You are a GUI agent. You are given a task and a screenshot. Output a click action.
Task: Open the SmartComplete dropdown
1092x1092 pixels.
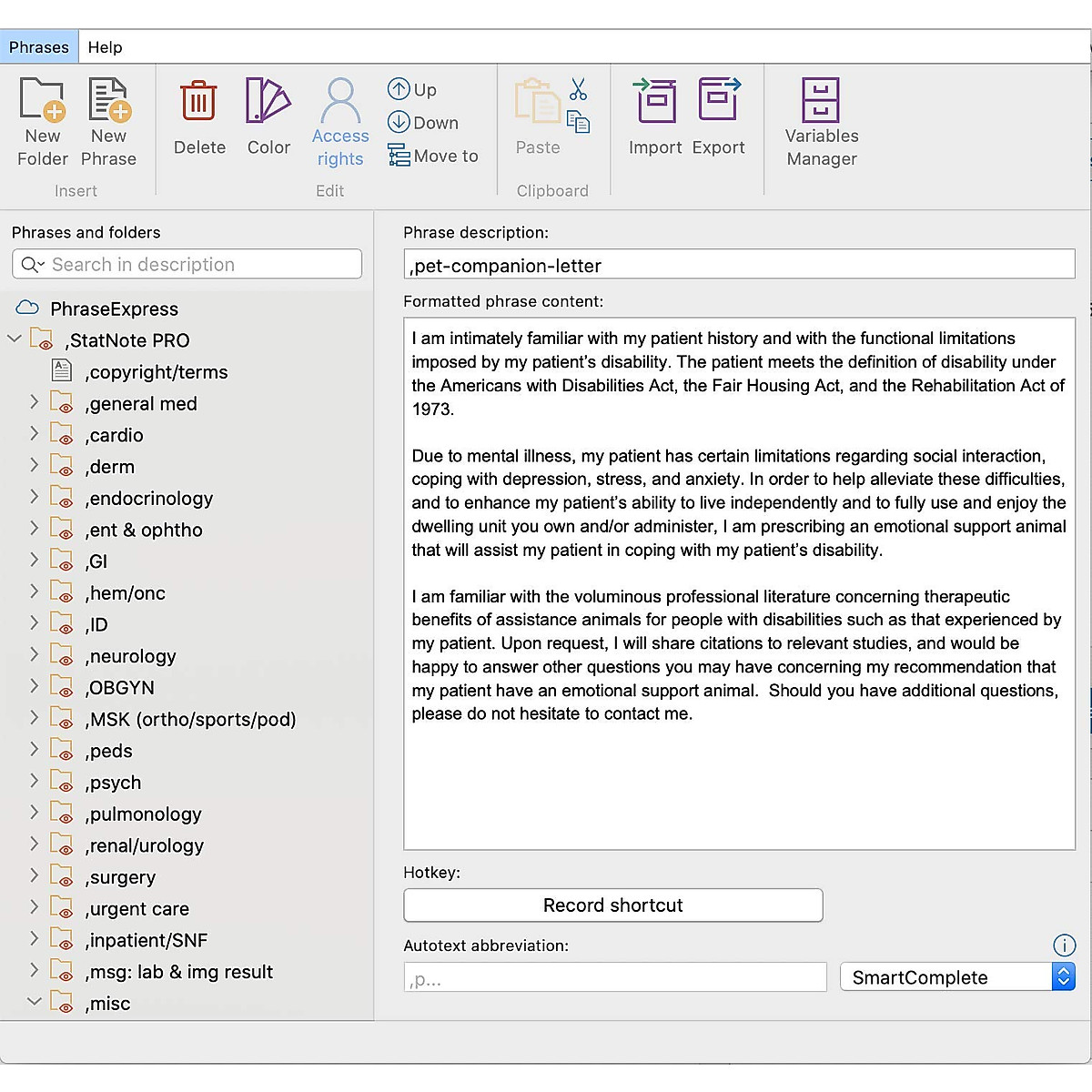[x=1063, y=976]
